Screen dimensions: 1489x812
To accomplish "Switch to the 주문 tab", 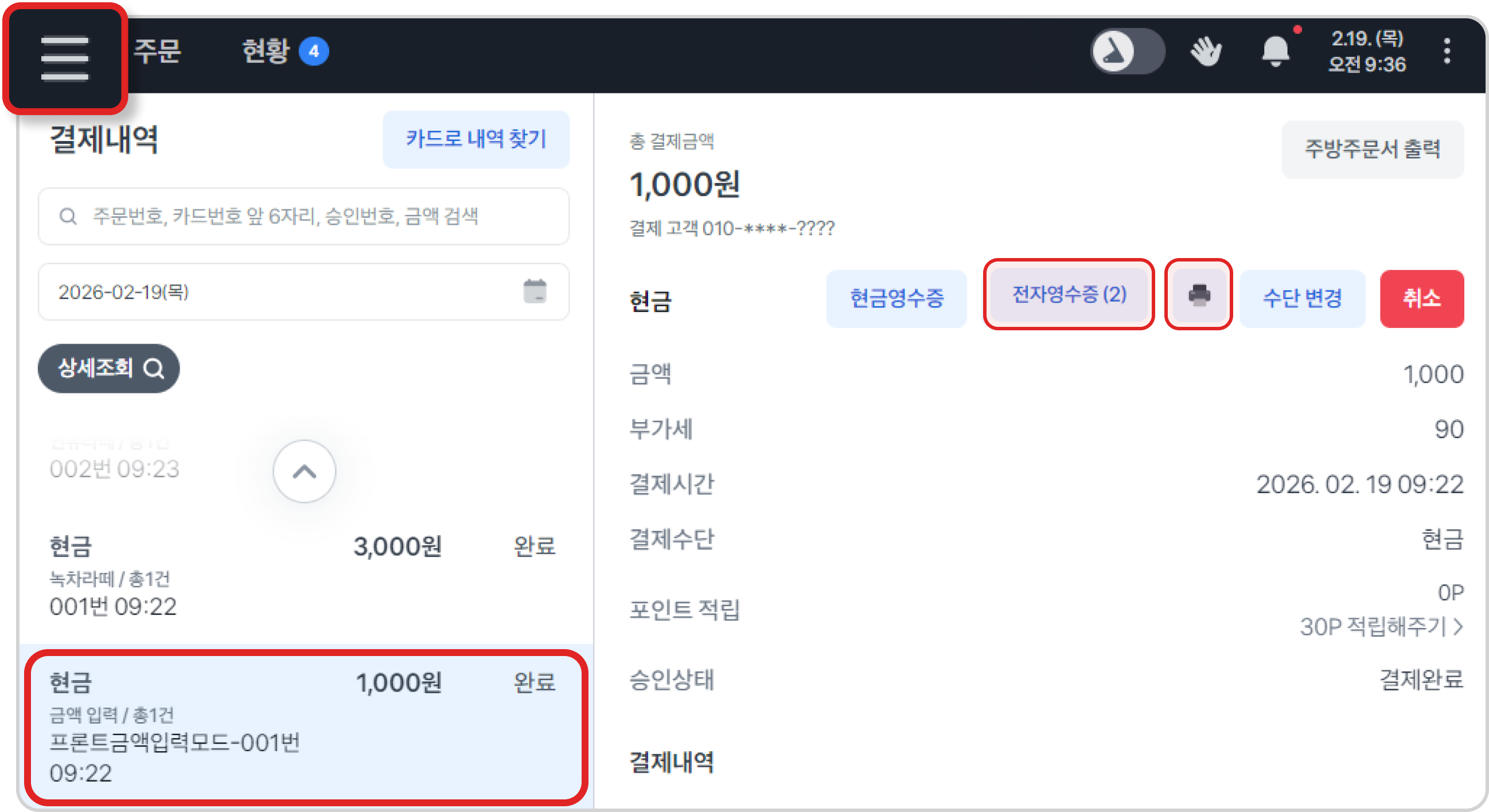I will point(157,52).
